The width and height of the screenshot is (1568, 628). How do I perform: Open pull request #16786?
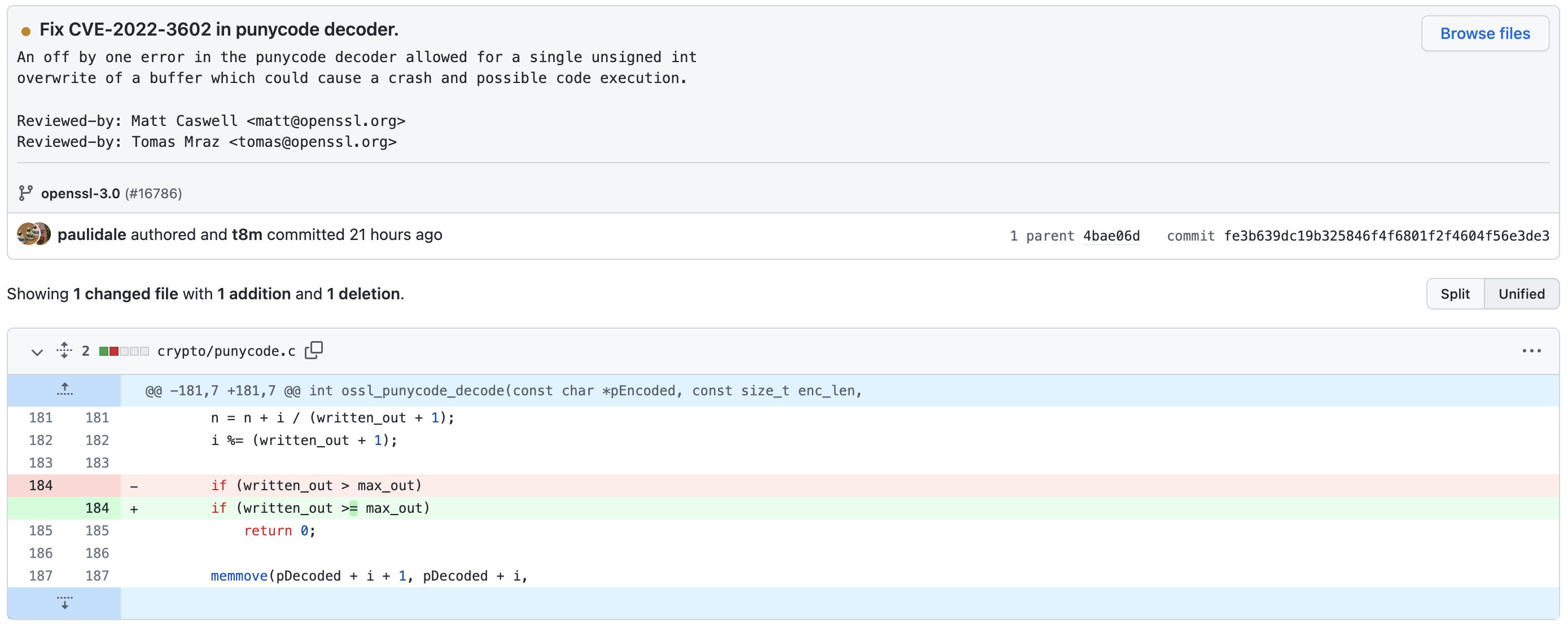click(x=154, y=194)
